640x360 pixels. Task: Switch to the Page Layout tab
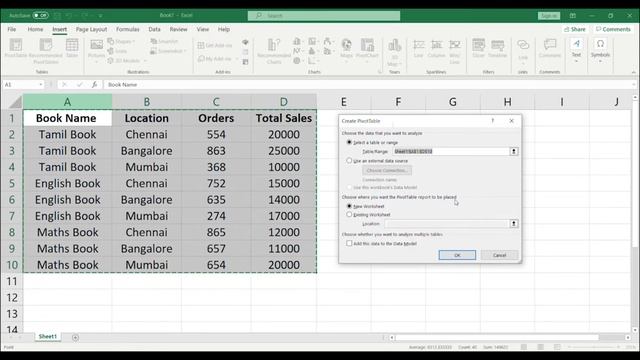pyautogui.click(x=91, y=29)
